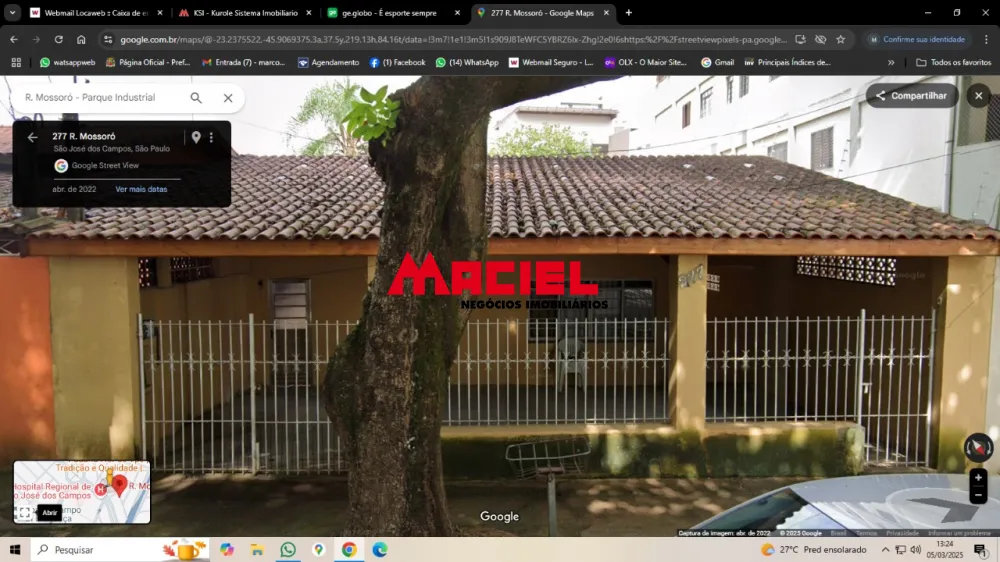Viewport: 1000px width, 562px height.
Task: Open three-dot options menu in address panel
Action: (x=211, y=137)
